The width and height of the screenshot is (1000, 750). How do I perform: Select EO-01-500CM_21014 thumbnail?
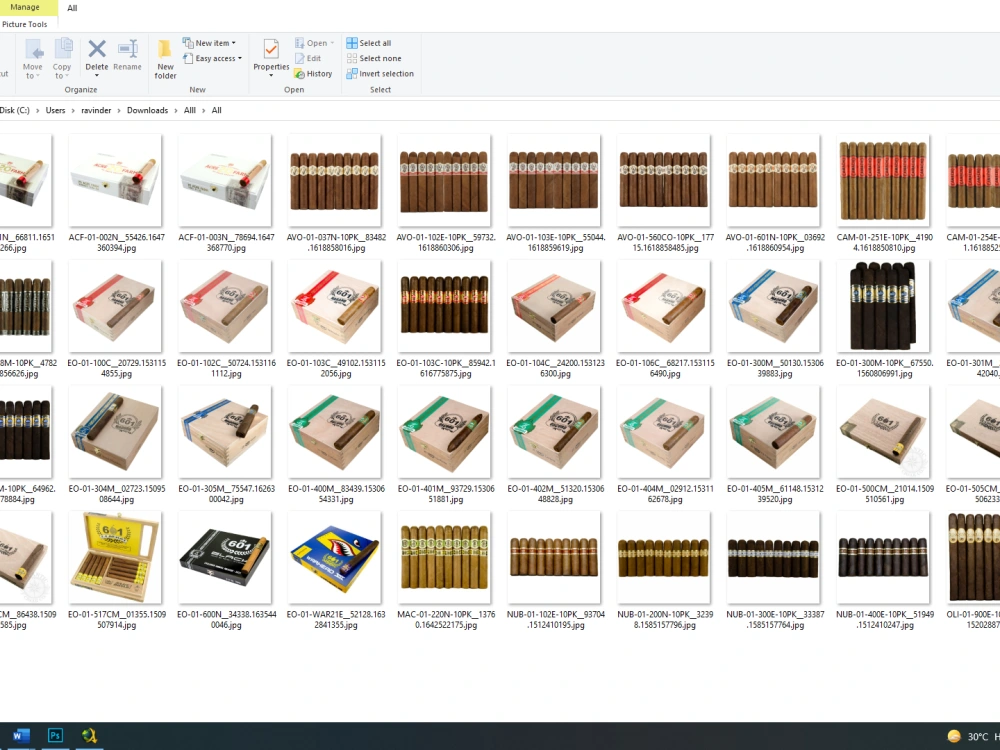[883, 431]
